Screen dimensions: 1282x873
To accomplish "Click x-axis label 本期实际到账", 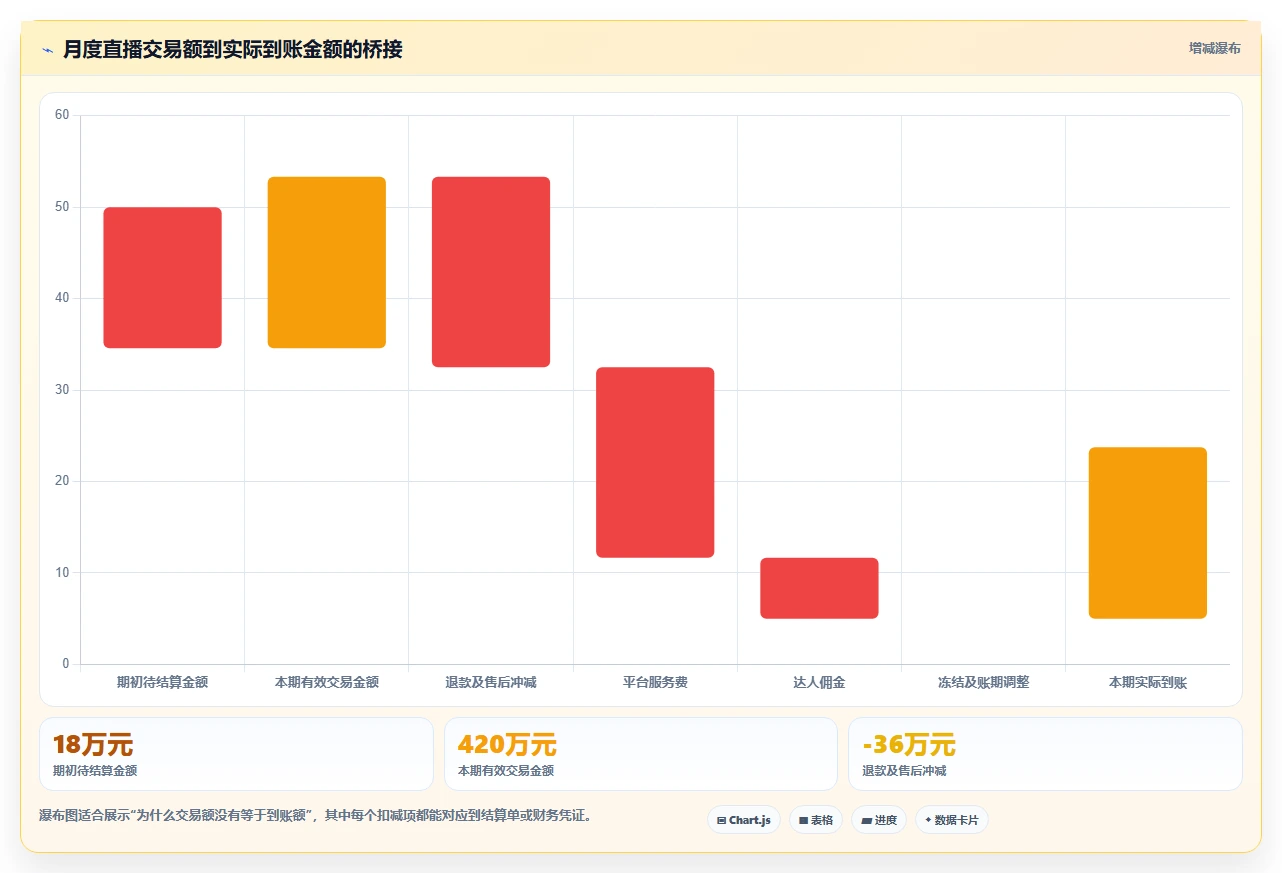I will point(1148,682).
